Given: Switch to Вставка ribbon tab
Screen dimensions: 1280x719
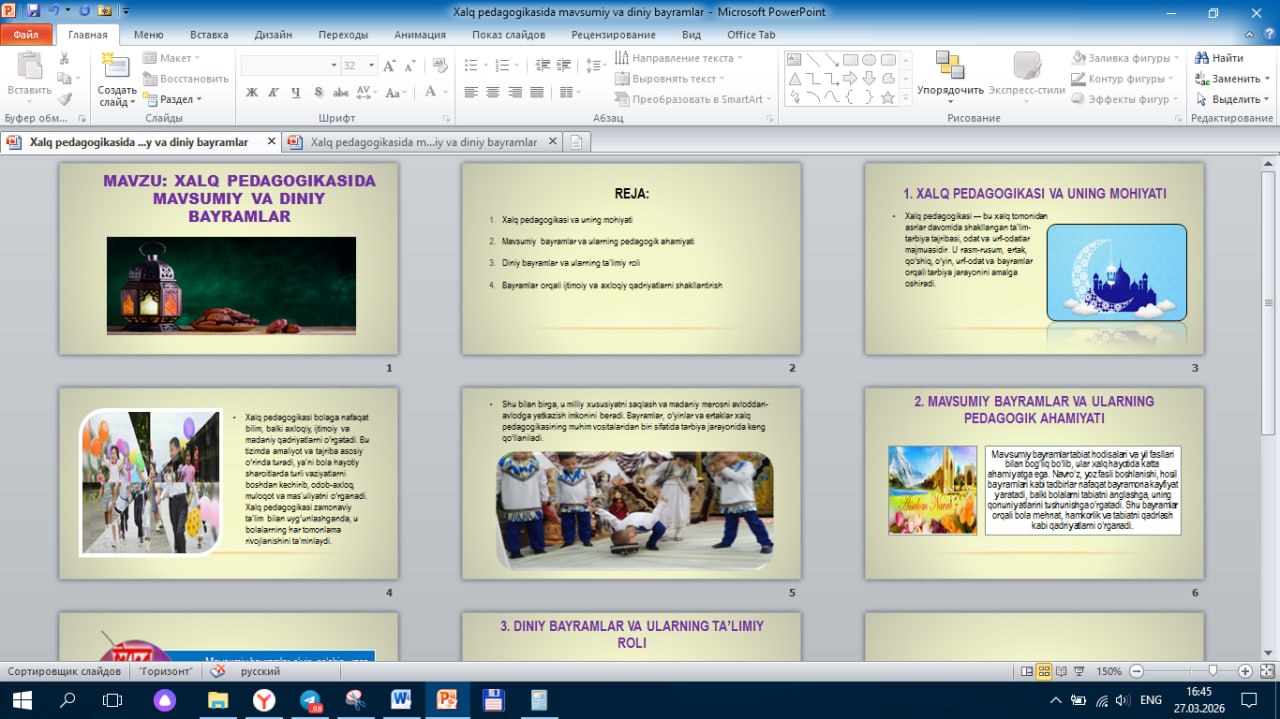Looking at the screenshot, I should [x=209, y=34].
